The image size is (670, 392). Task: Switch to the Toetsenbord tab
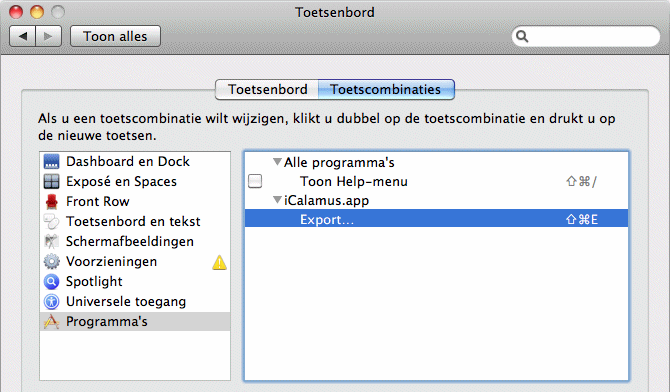(267, 89)
